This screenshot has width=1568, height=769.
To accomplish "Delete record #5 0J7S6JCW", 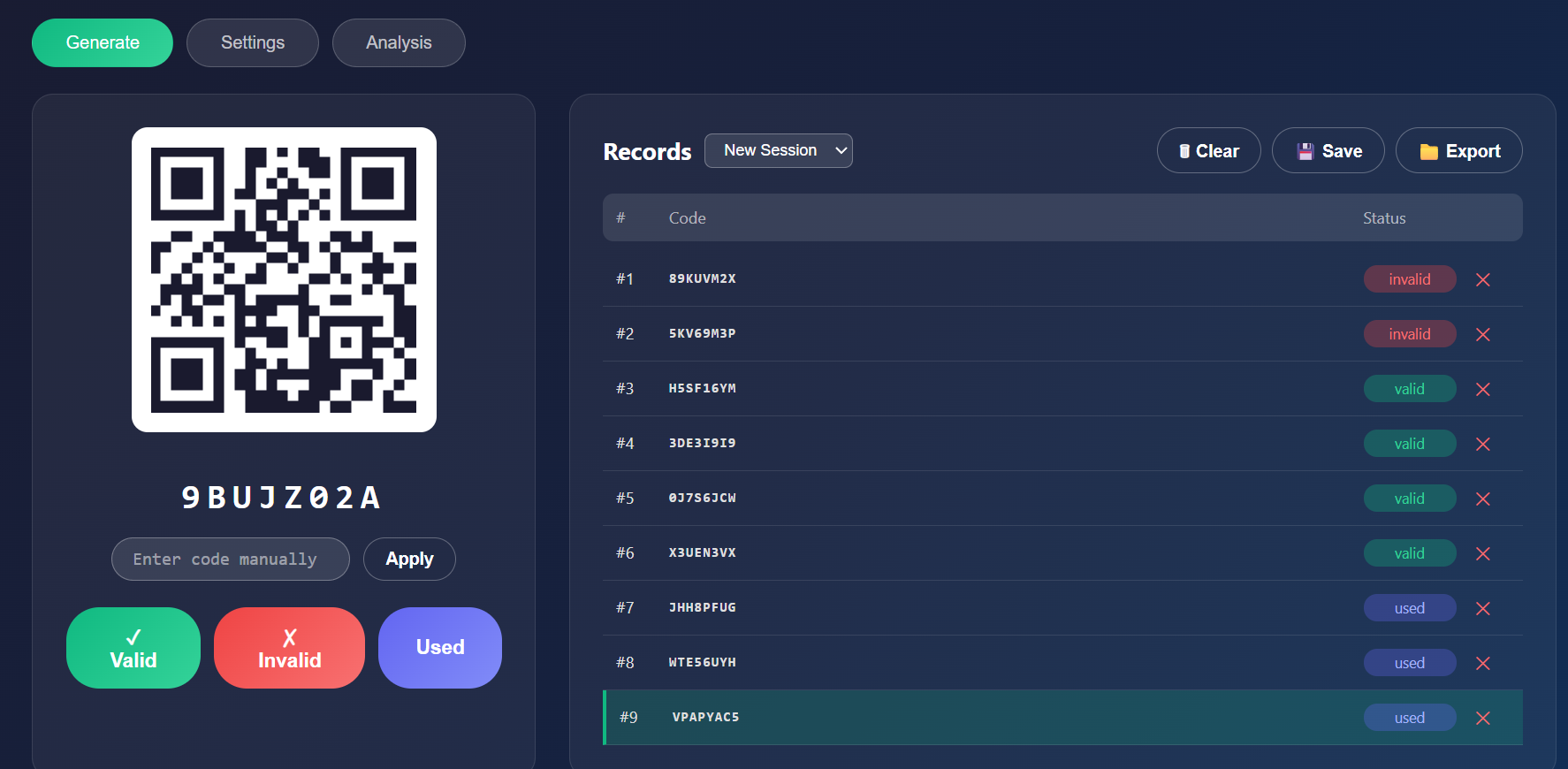I will 1483,499.
